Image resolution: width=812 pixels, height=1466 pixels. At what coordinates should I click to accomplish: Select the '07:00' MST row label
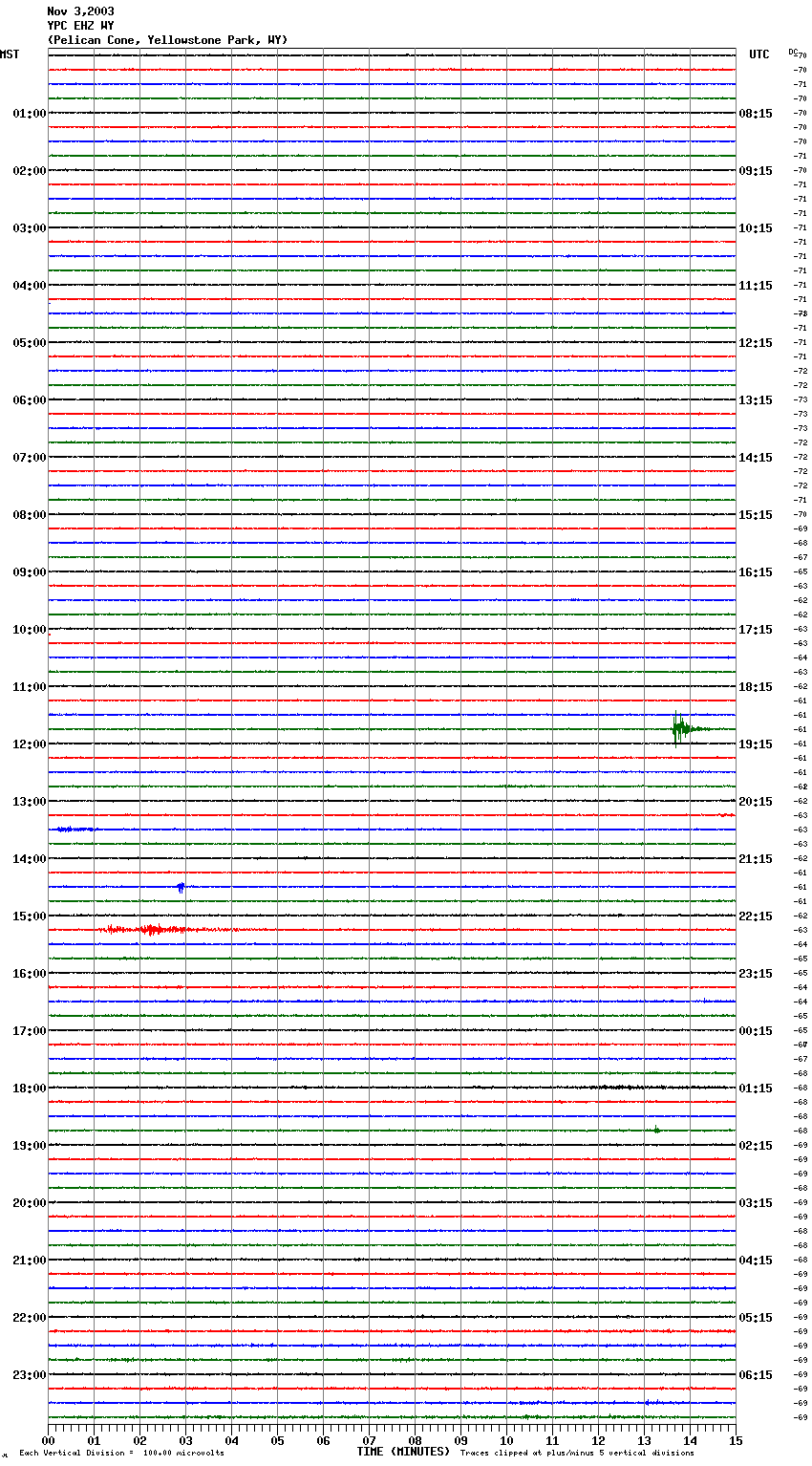pos(30,458)
